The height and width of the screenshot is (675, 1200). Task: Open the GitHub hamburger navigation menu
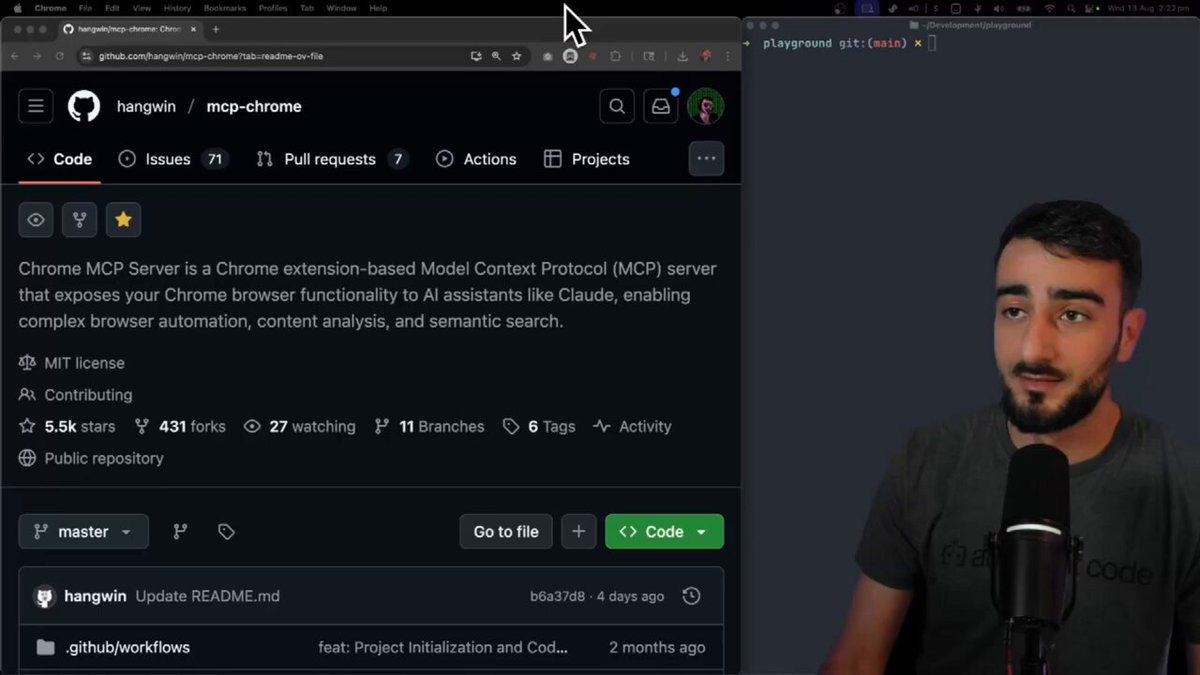tap(36, 106)
